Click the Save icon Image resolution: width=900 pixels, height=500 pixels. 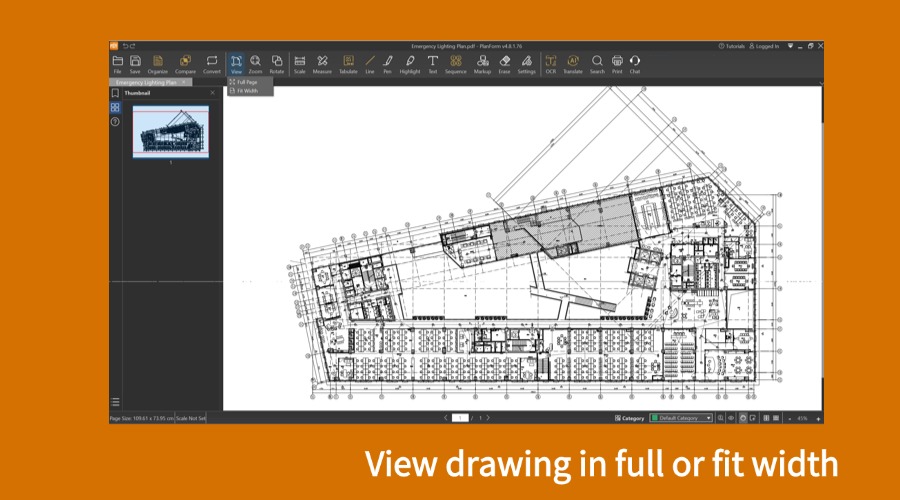(x=135, y=64)
